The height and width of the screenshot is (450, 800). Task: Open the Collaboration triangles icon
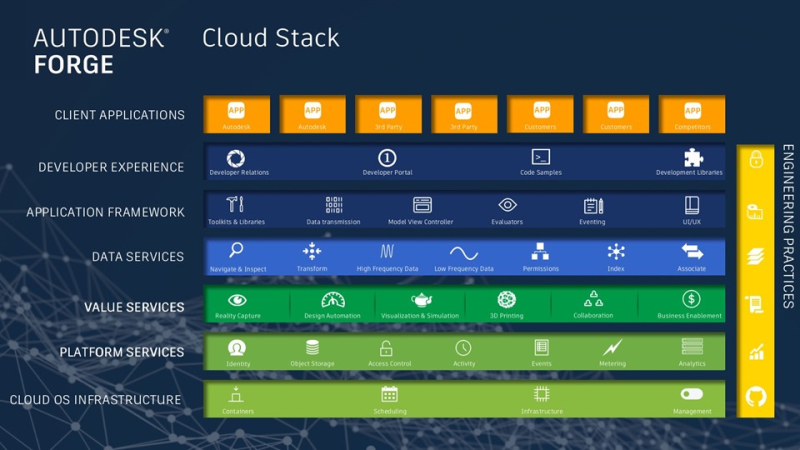593,299
